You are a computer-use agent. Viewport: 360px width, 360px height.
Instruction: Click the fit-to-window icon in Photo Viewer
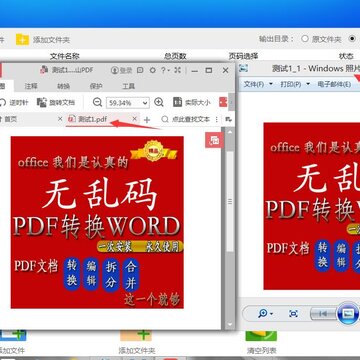tap(293, 314)
